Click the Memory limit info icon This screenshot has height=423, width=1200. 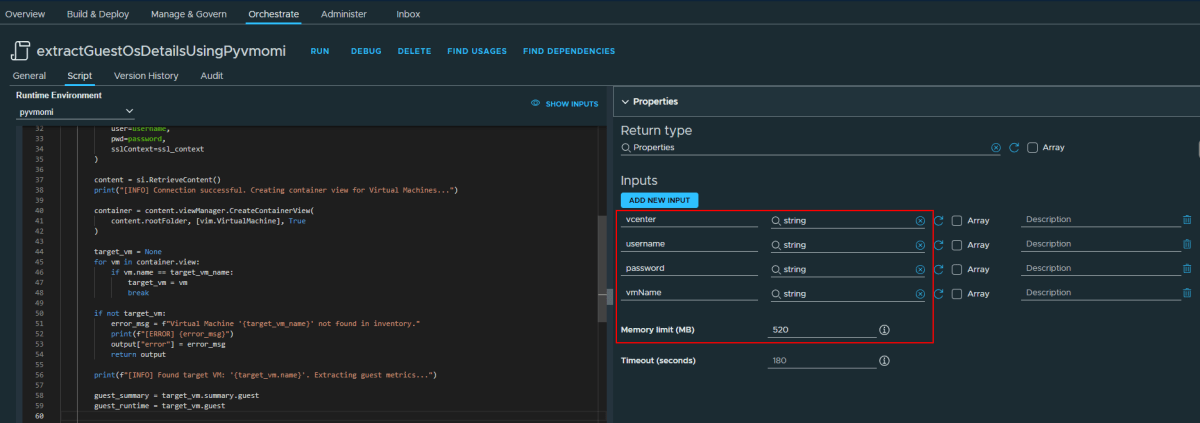tap(884, 329)
